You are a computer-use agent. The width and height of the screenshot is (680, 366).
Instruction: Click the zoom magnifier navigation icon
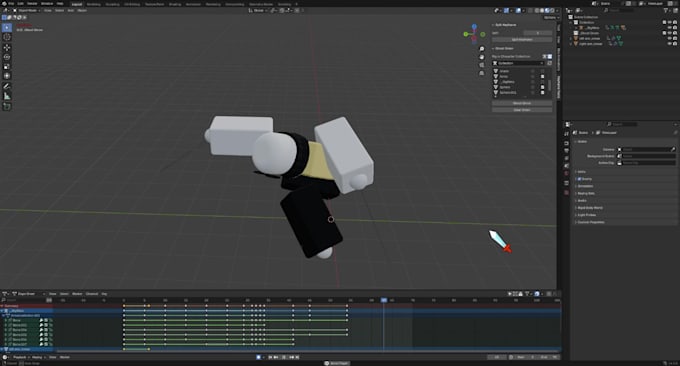click(x=481, y=49)
